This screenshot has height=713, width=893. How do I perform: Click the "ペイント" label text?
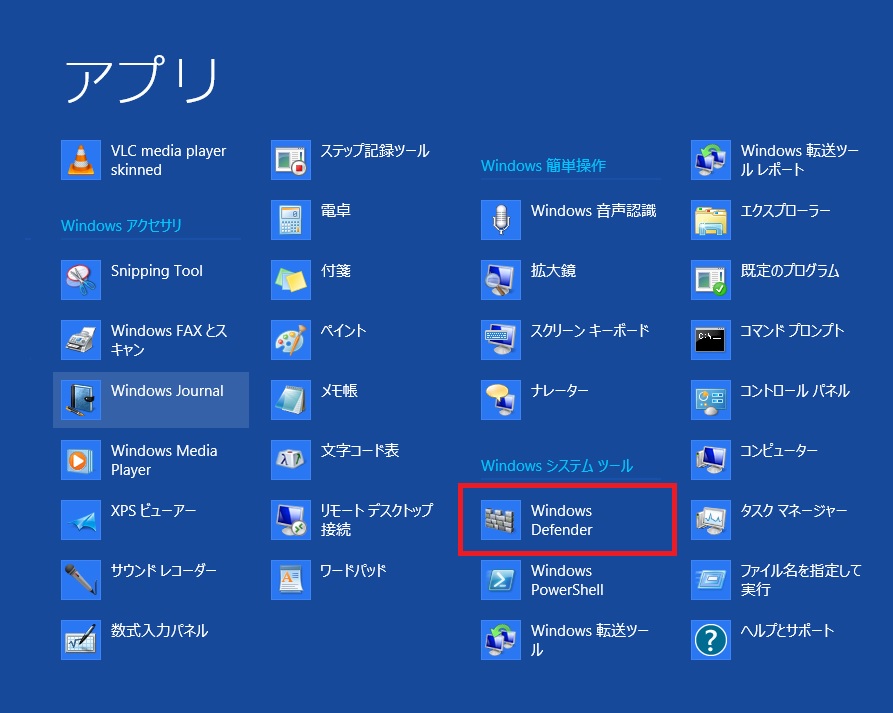click(x=343, y=330)
